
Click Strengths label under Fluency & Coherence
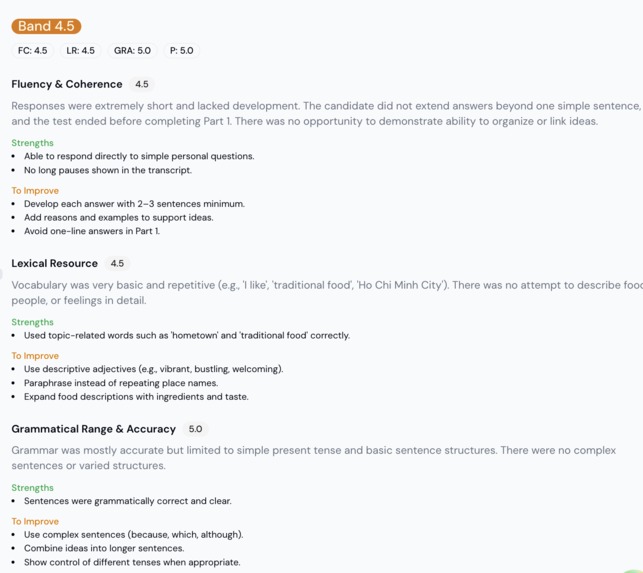[32, 143]
